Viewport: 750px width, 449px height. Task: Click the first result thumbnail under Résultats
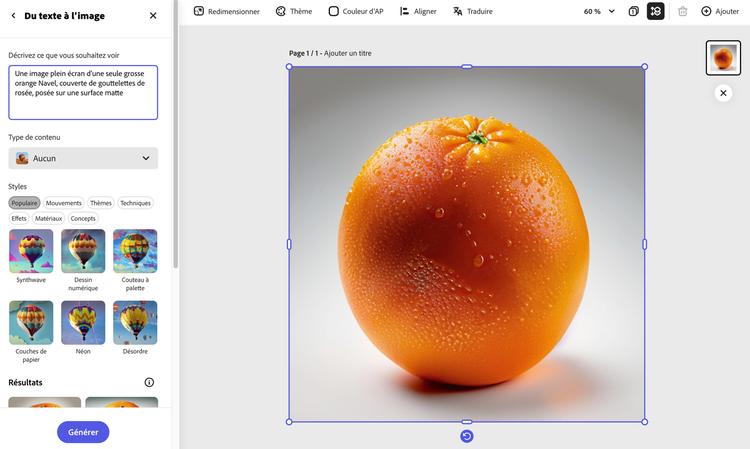(44, 402)
